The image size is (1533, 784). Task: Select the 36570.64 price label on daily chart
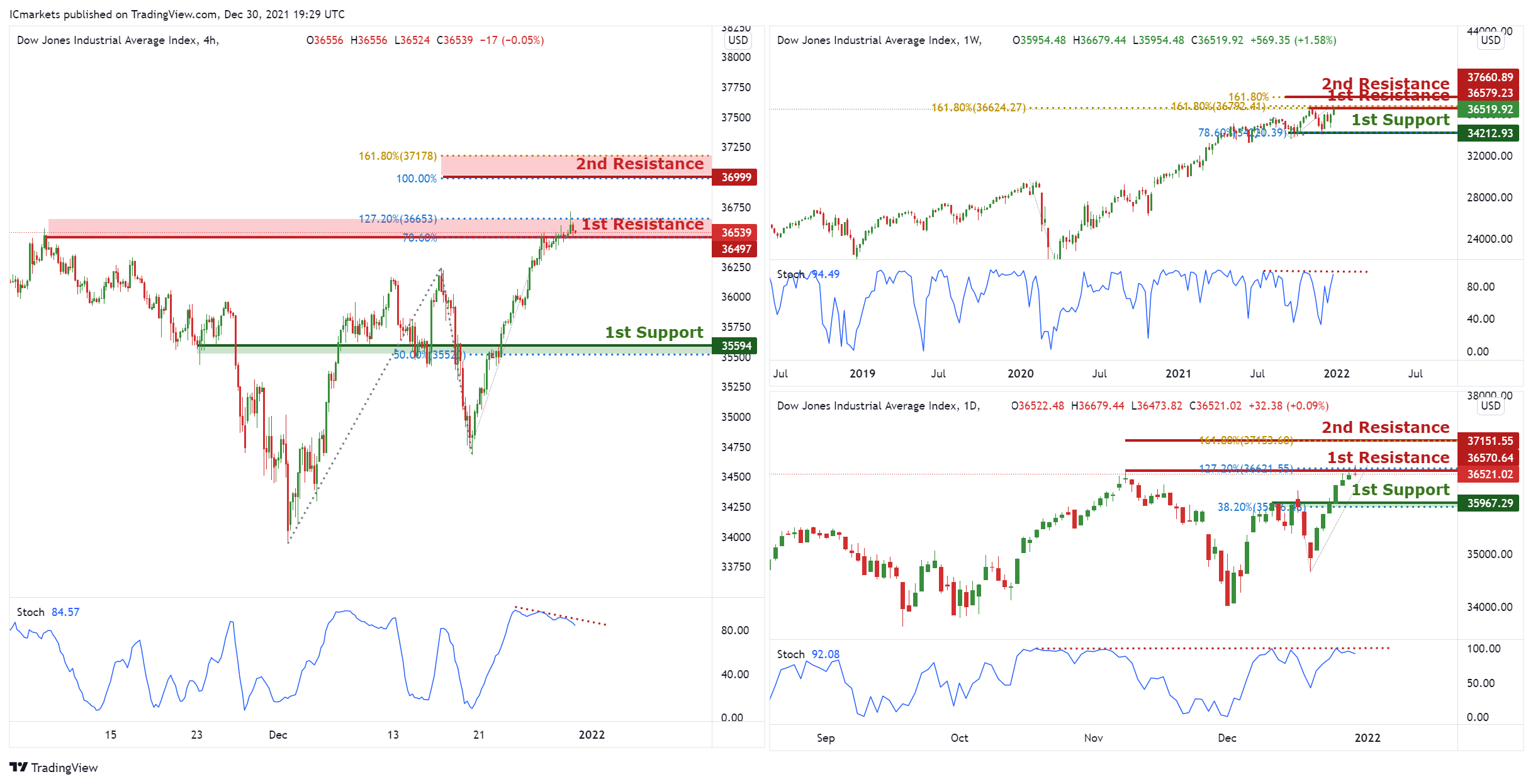1490,458
